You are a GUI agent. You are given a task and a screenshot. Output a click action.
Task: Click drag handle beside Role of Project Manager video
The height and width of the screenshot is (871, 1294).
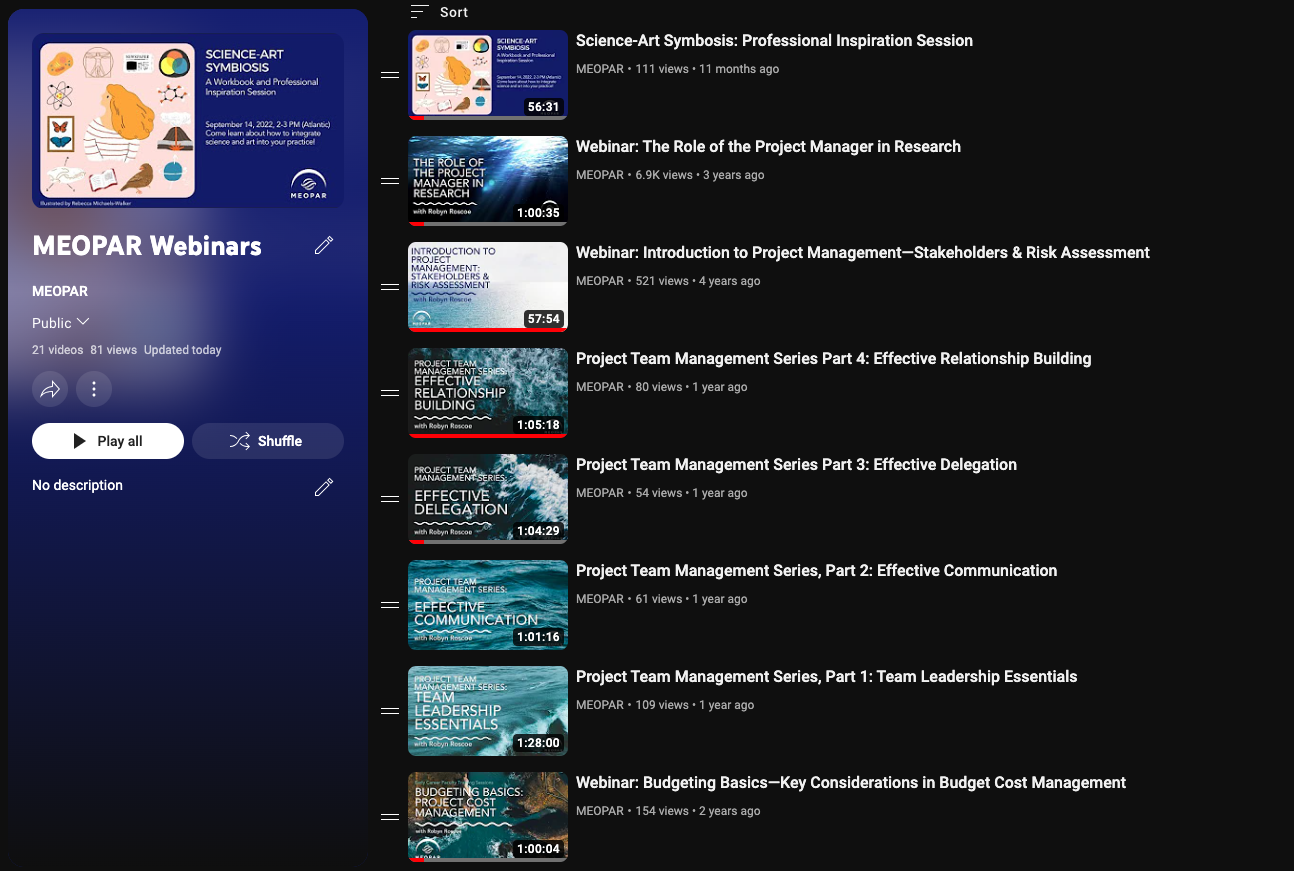[x=390, y=181]
